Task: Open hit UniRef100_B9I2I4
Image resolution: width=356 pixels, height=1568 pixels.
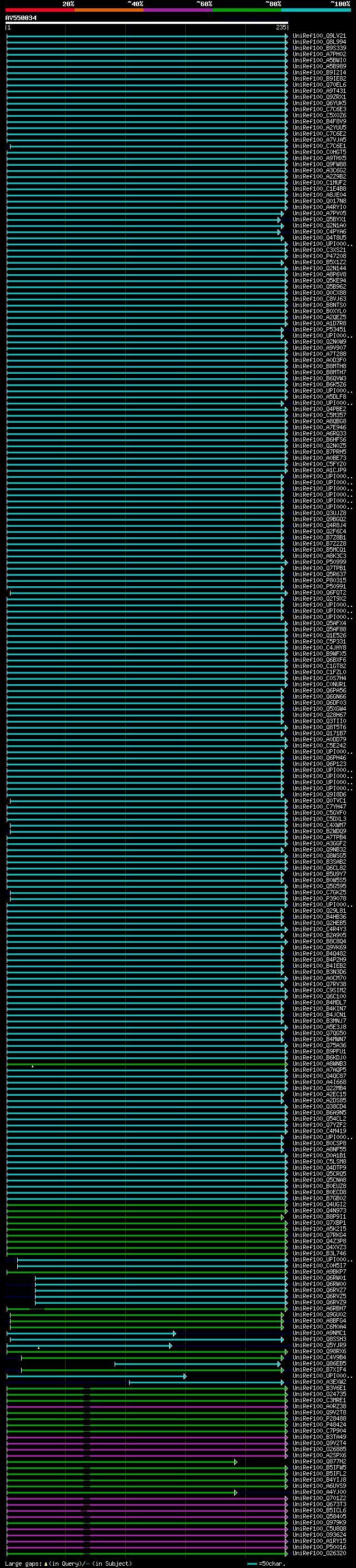Action: pos(319,72)
